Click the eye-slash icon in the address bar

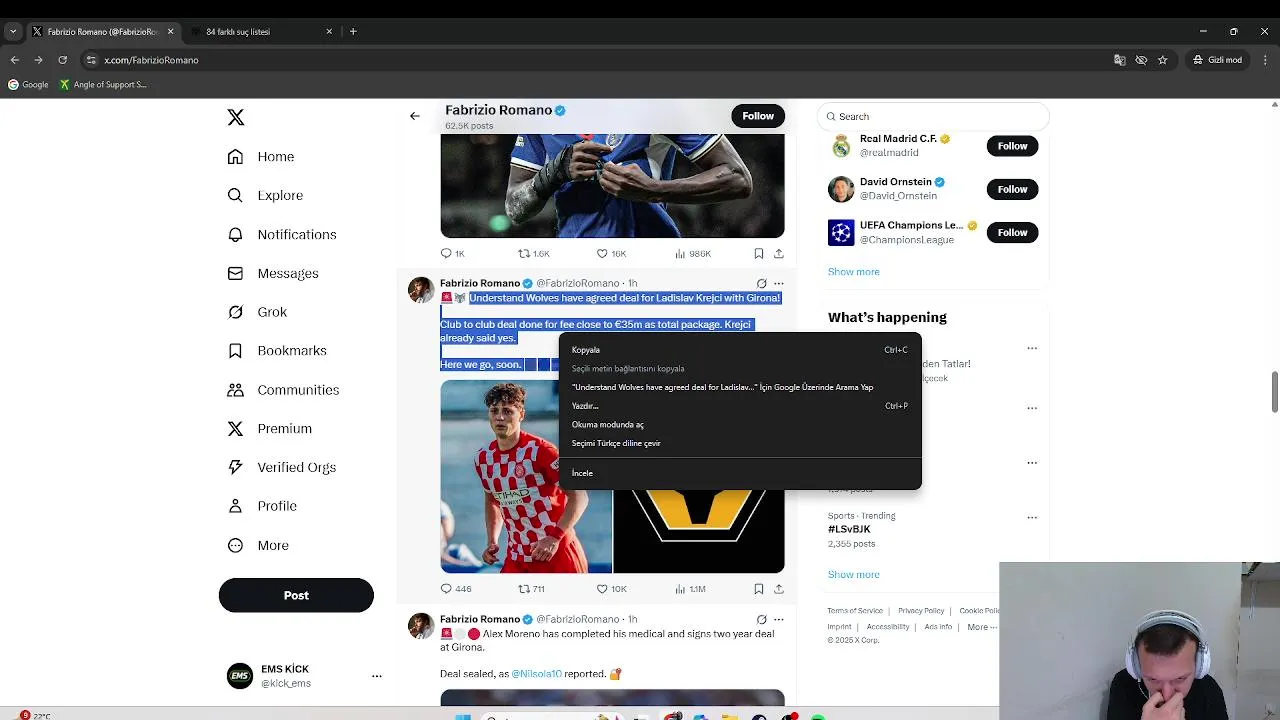point(1141,60)
